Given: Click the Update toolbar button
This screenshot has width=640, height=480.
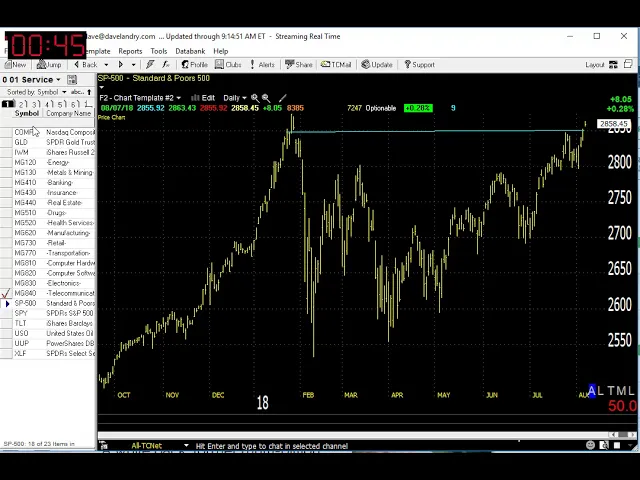Looking at the screenshot, I should 377,64.
